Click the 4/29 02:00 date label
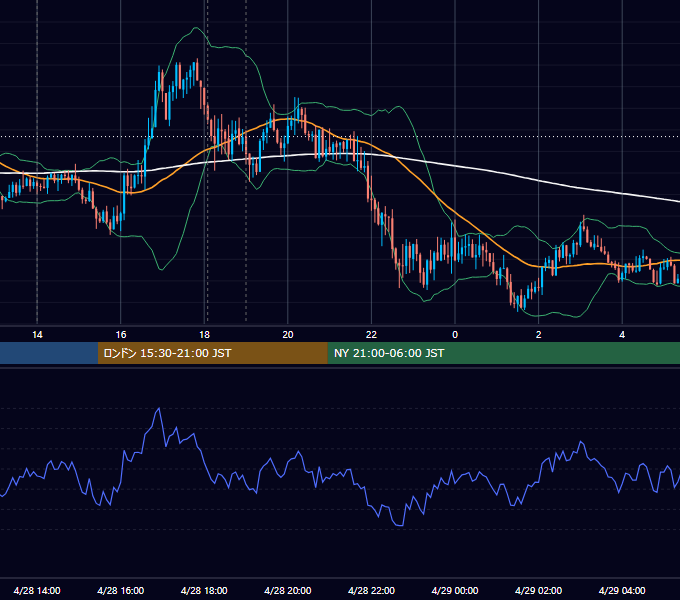This screenshot has width=680, height=600. [538, 590]
